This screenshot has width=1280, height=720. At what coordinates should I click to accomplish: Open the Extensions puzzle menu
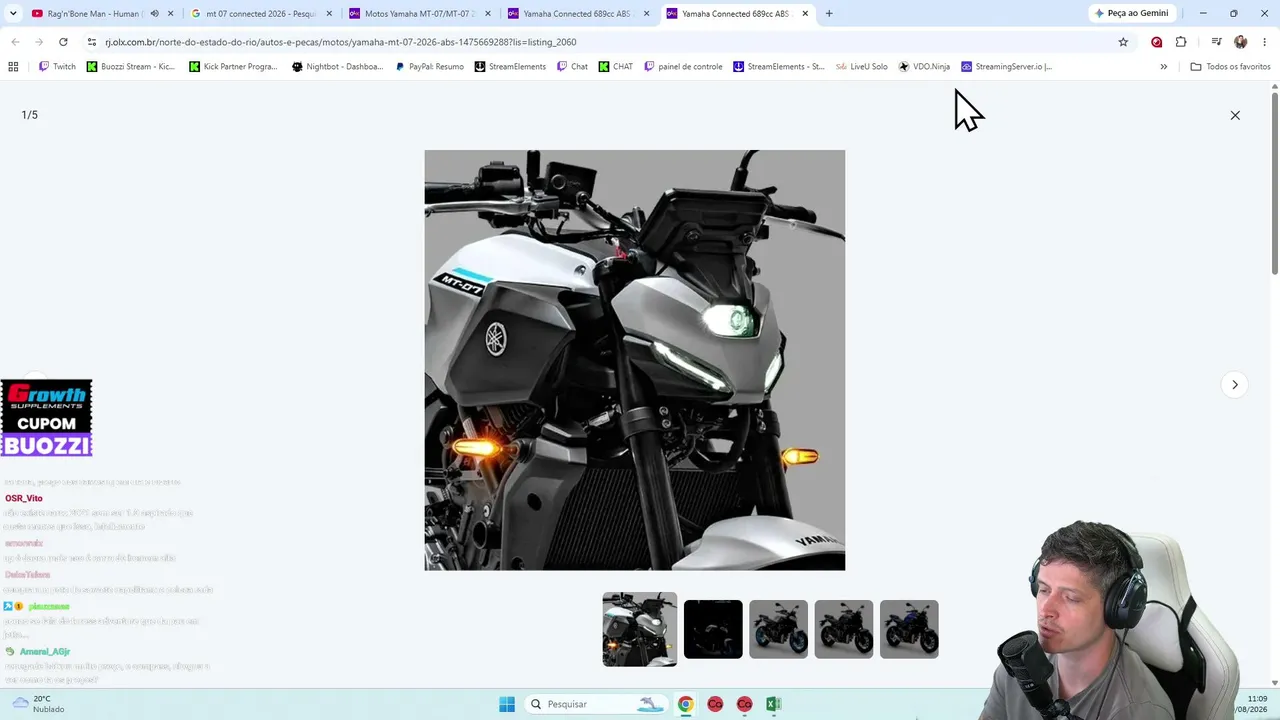tap(1181, 42)
